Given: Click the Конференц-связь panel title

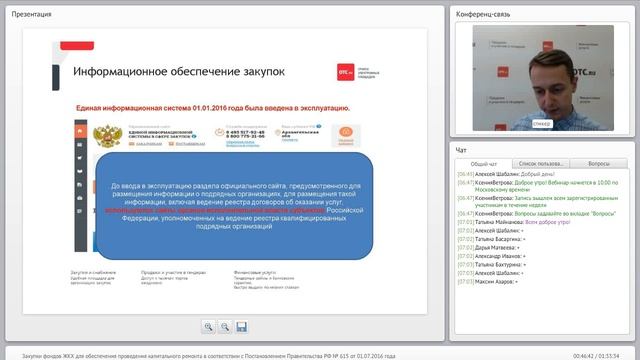Looking at the screenshot, I should 483,14.
